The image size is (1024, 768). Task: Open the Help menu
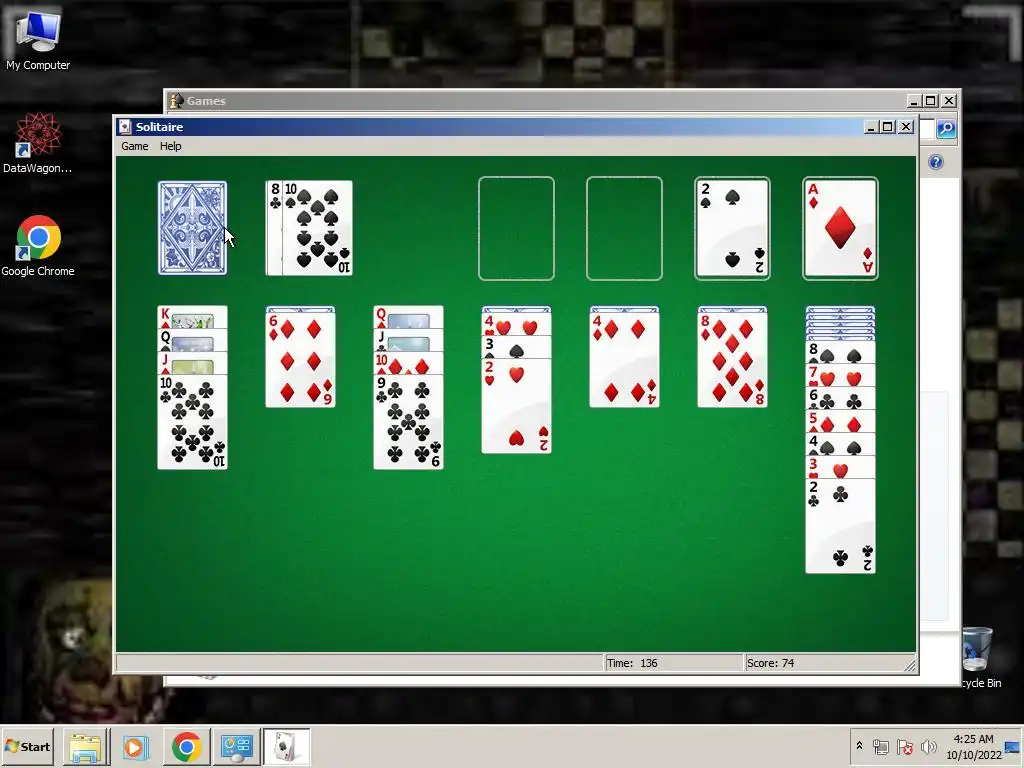(170, 146)
